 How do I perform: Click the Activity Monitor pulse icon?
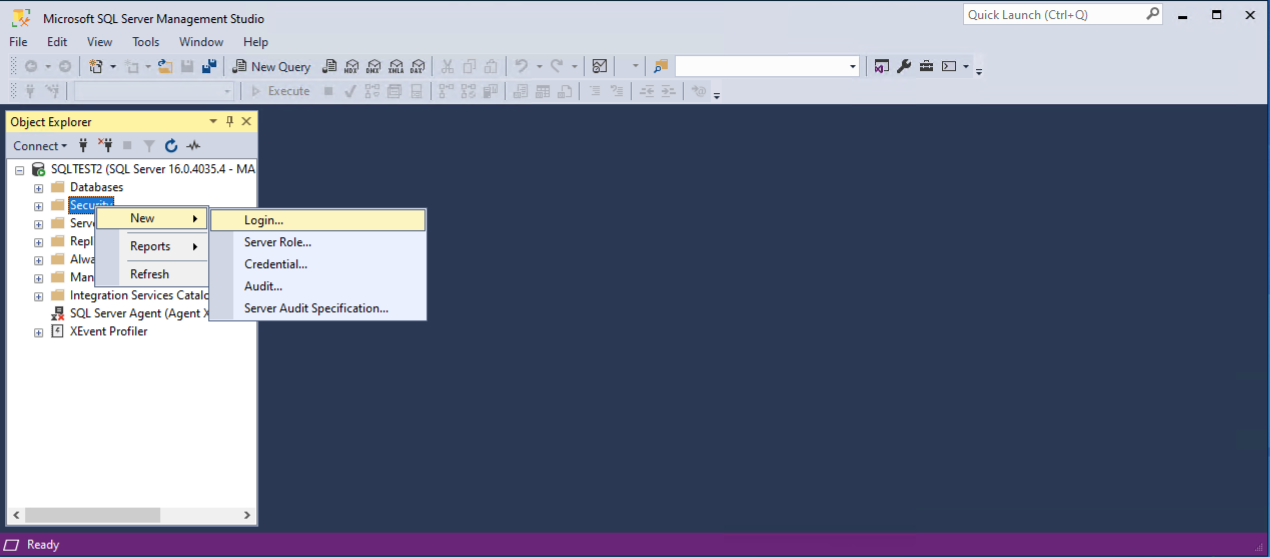[193, 146]
